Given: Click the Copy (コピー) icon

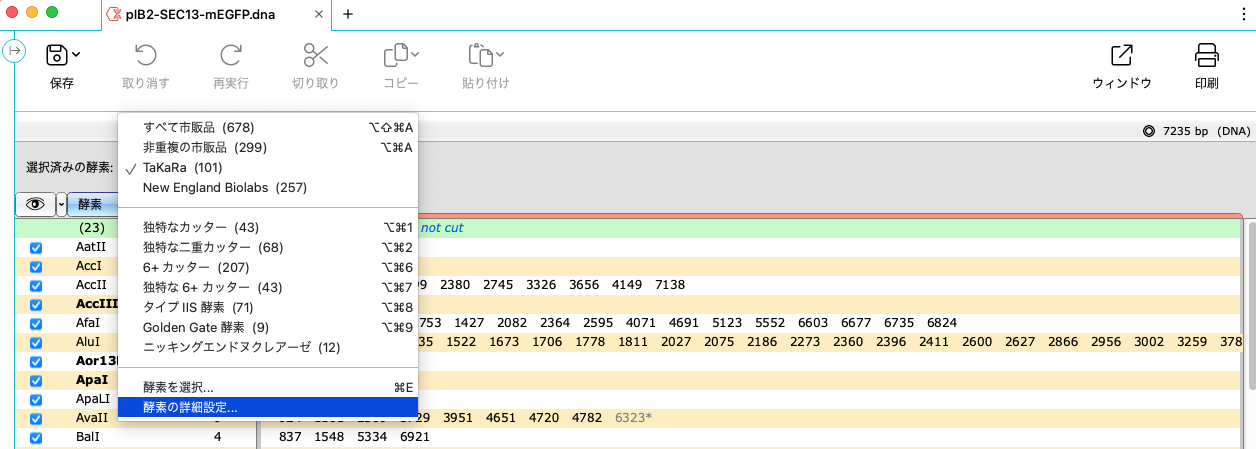Looking at the screenshot, I should [x=396, y=55].
